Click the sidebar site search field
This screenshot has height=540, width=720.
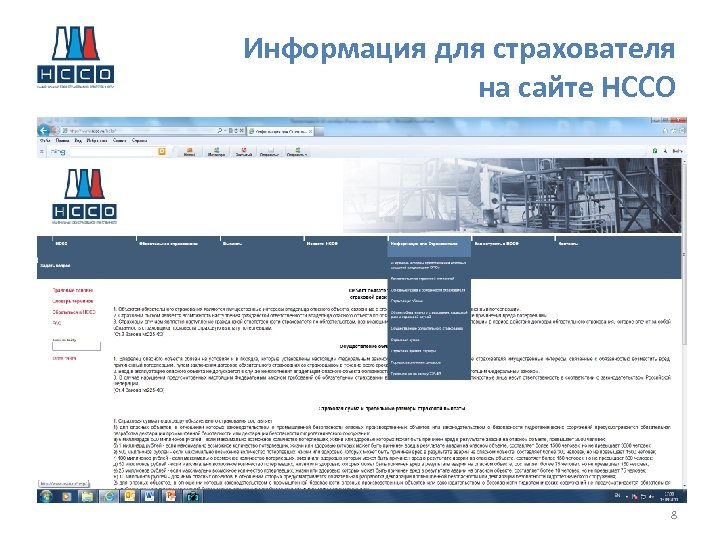[x=76, y=347]
